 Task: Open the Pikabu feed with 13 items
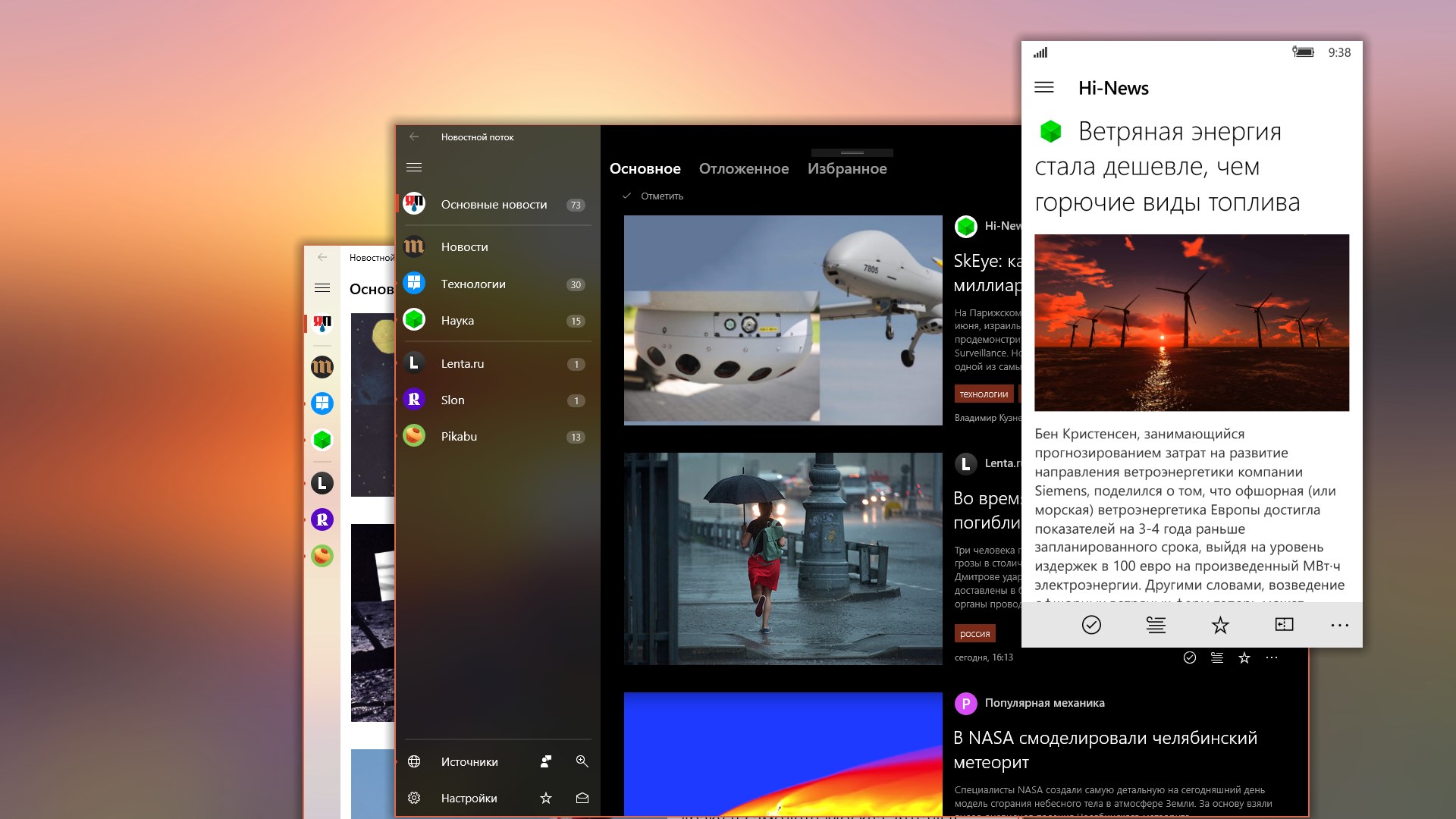point(460,436)
